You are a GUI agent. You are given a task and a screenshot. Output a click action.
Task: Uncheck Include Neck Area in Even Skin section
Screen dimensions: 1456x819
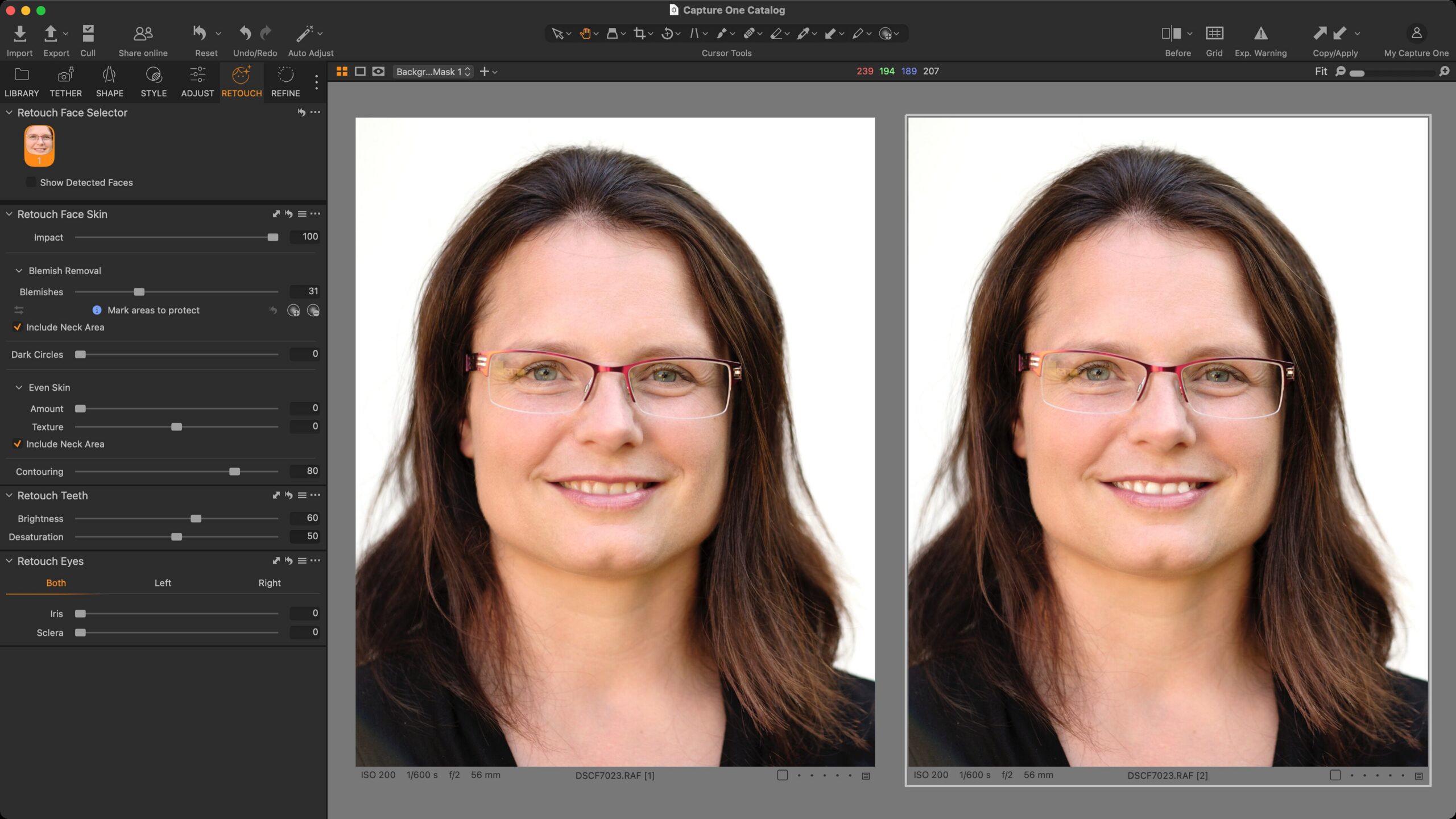[x=18, y=444]
